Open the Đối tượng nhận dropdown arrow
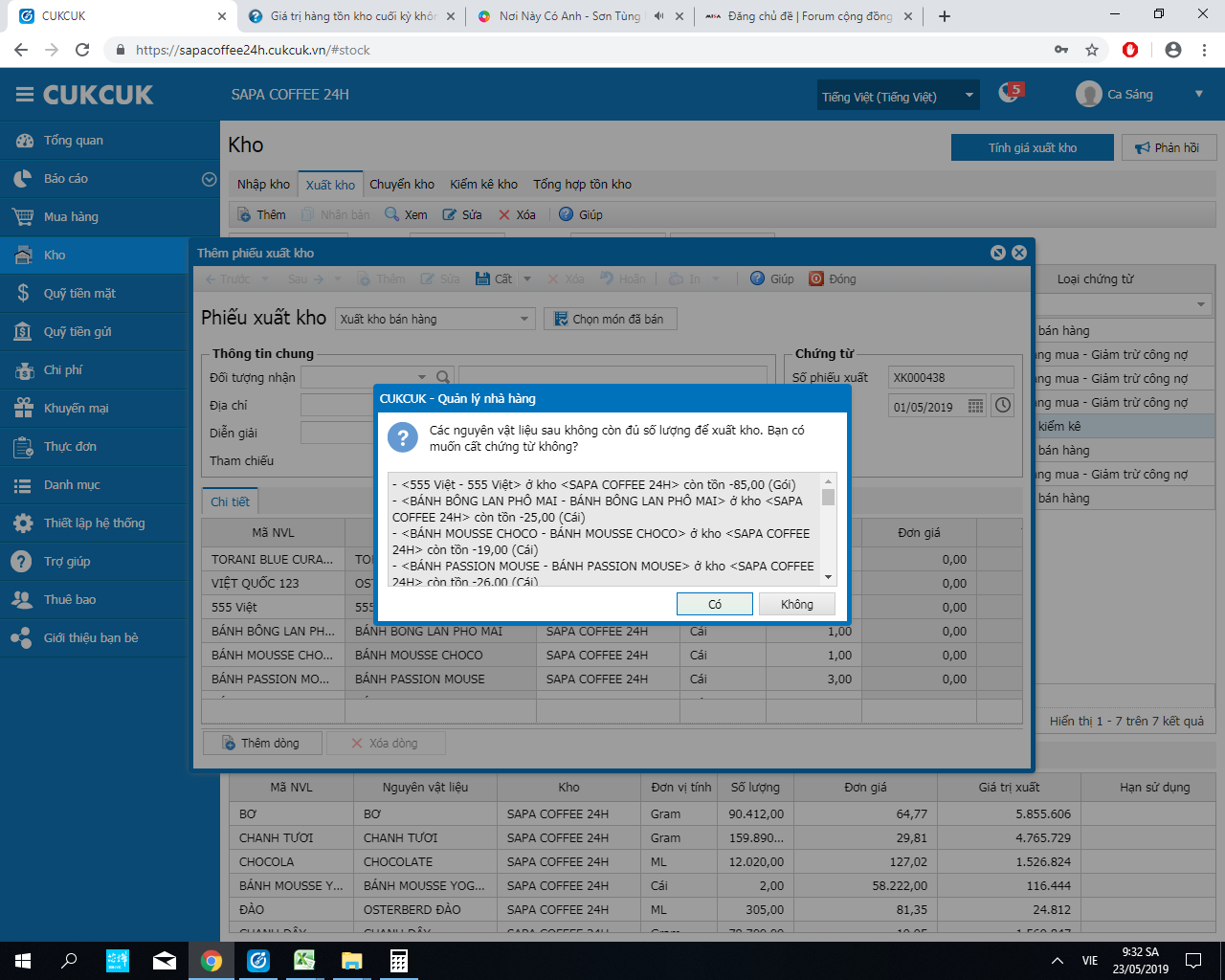The image size is (1225, 980). pos(422,377)
